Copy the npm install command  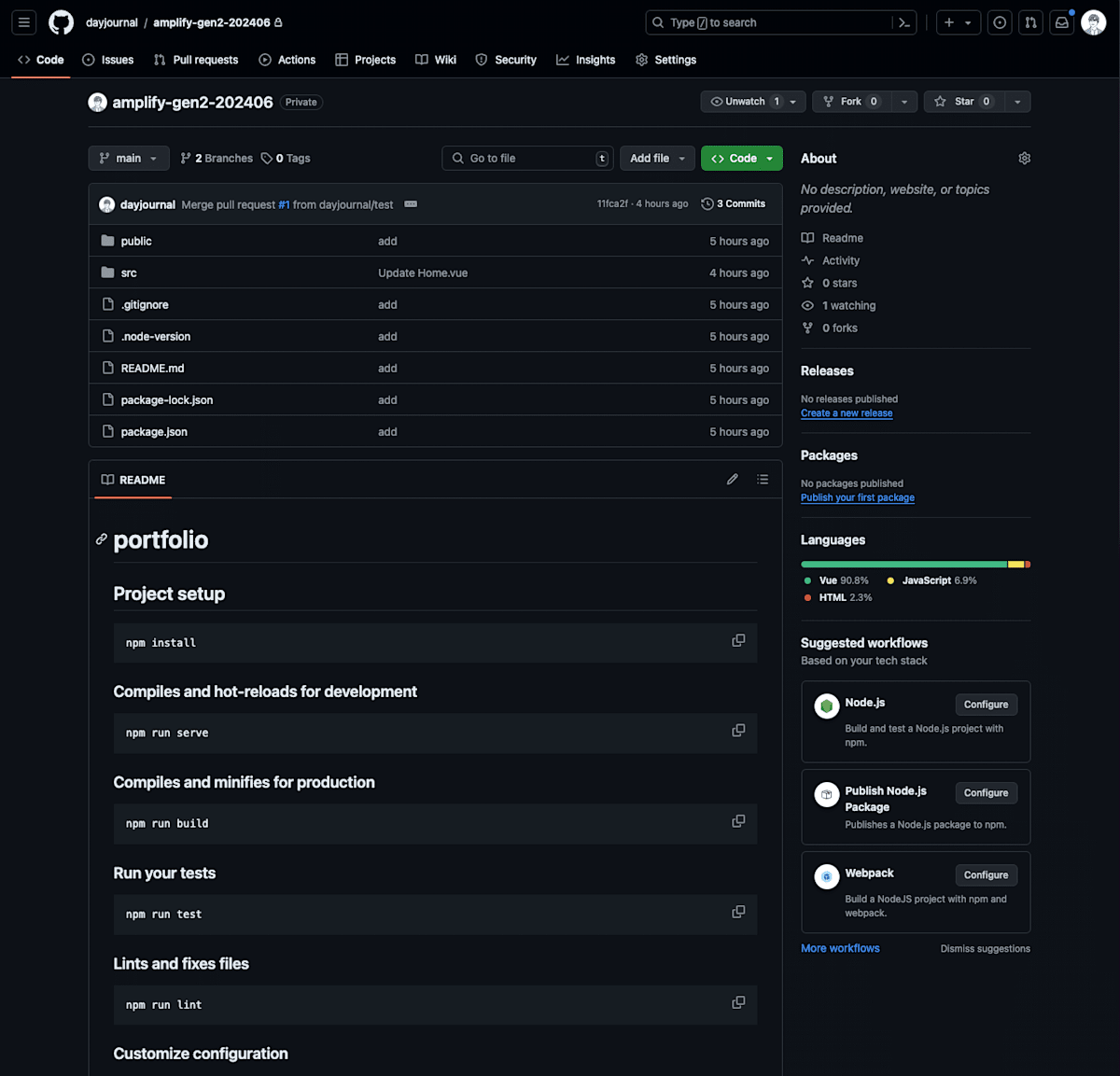(x=738, y=641)
